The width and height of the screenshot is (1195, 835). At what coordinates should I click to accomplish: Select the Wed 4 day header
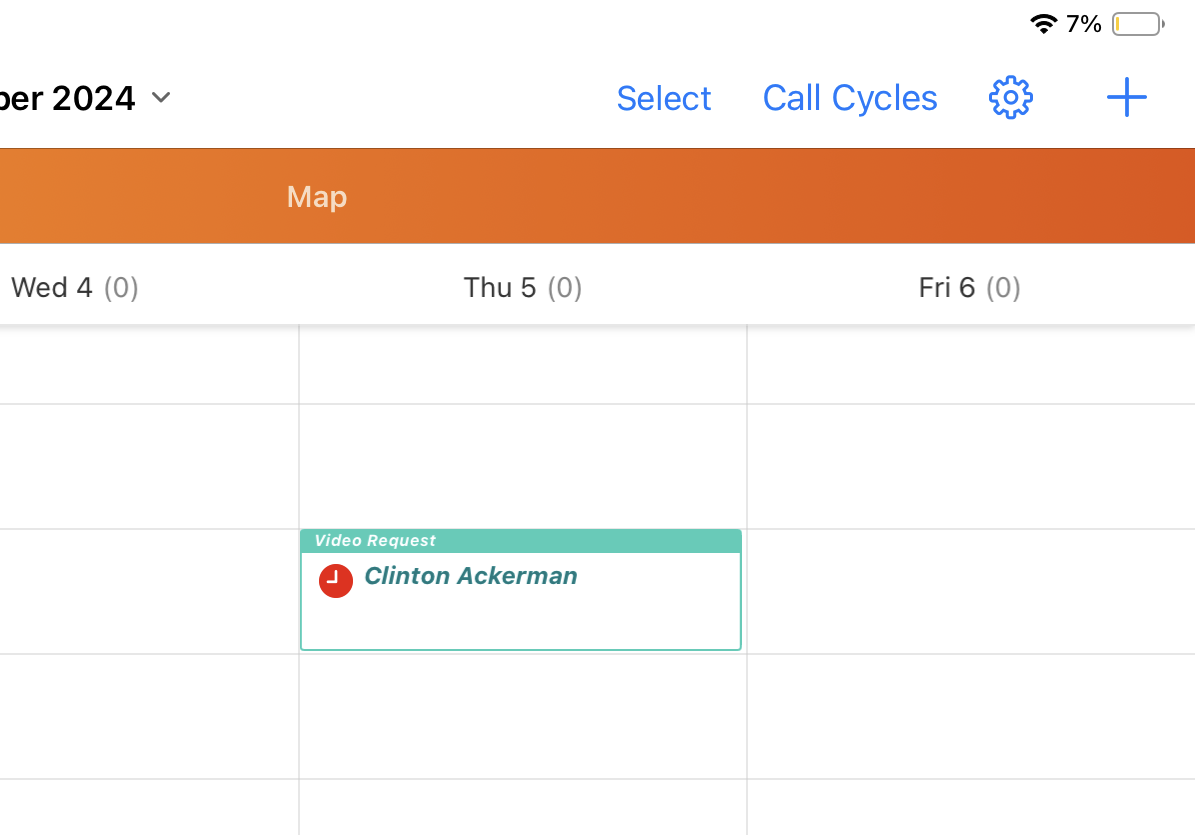(x=75, y=288)
